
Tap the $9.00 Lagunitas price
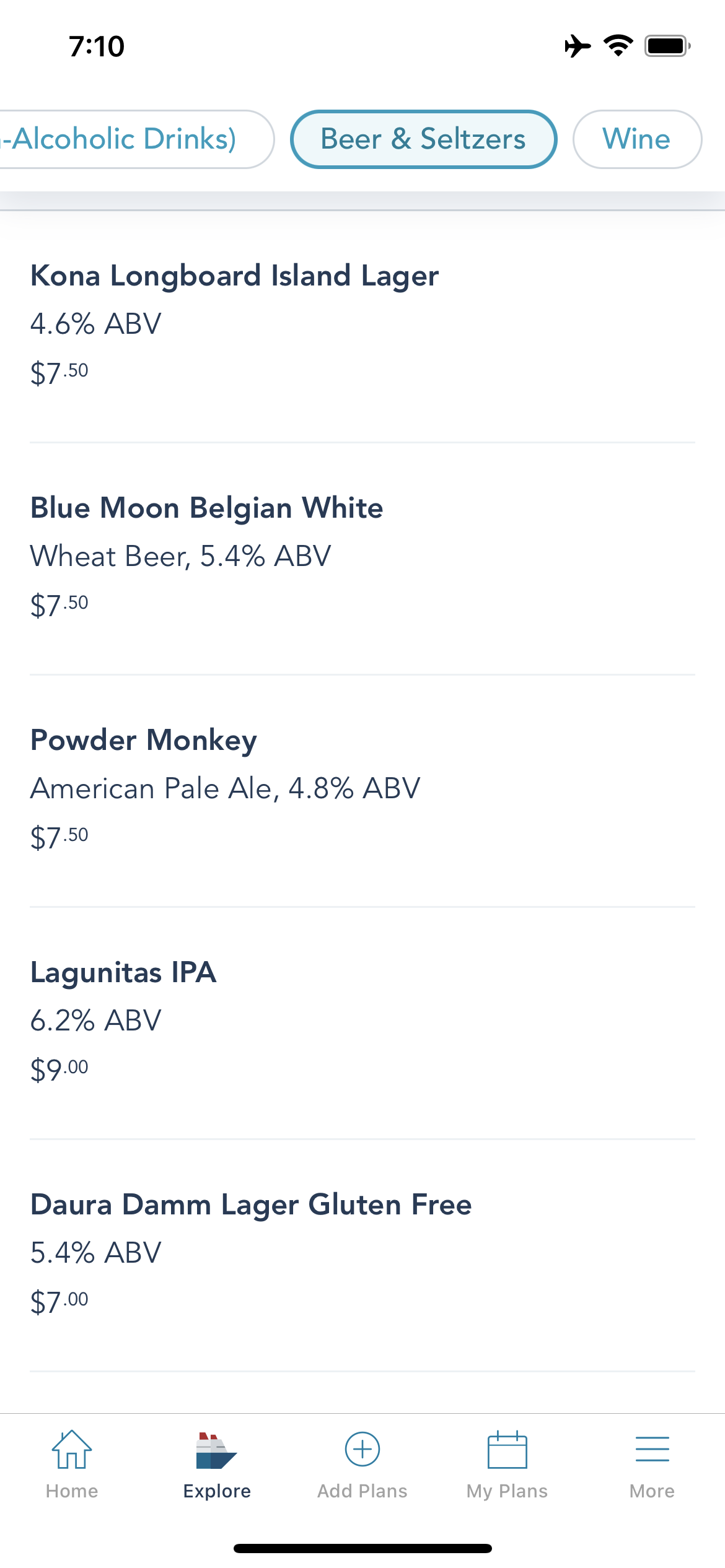click(59, 1069)
